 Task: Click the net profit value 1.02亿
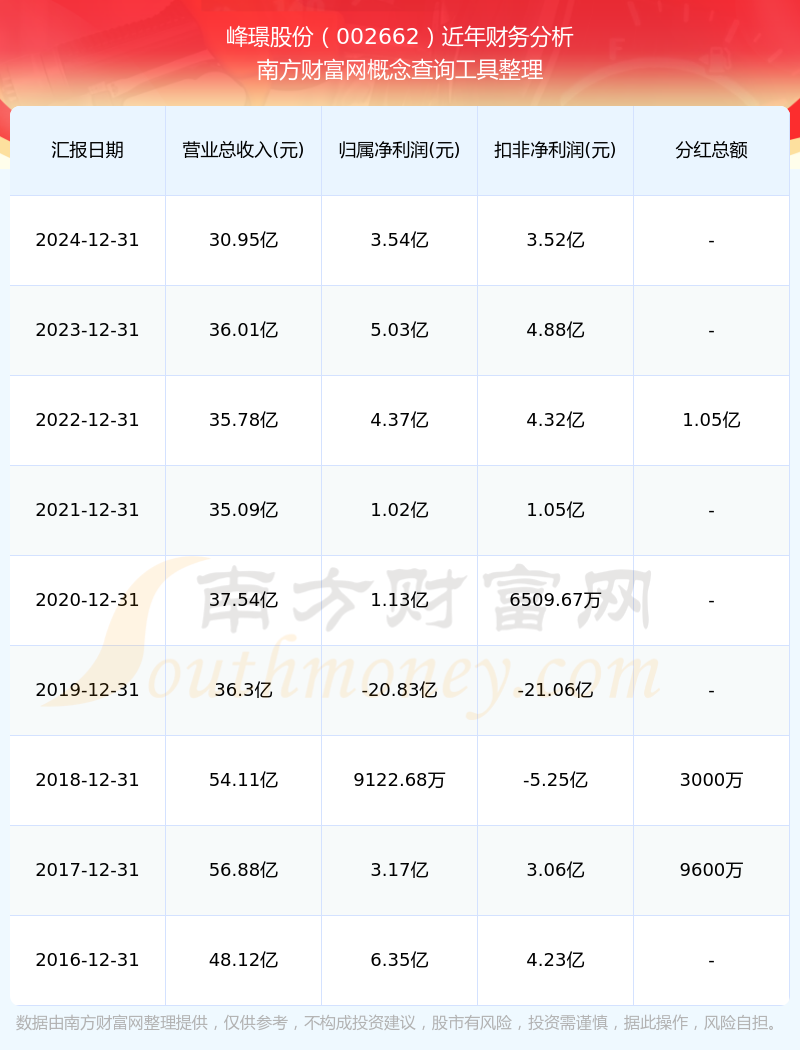[x=400, y=510]
